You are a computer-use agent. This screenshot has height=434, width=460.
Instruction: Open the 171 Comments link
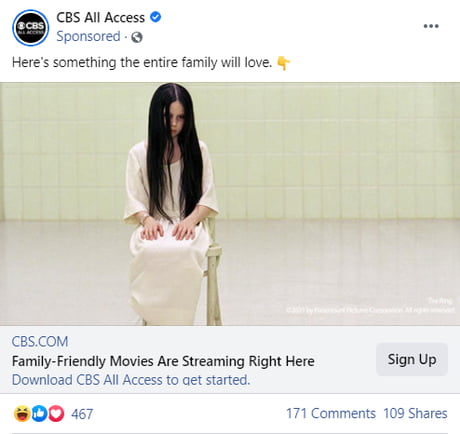pos(331,413)
